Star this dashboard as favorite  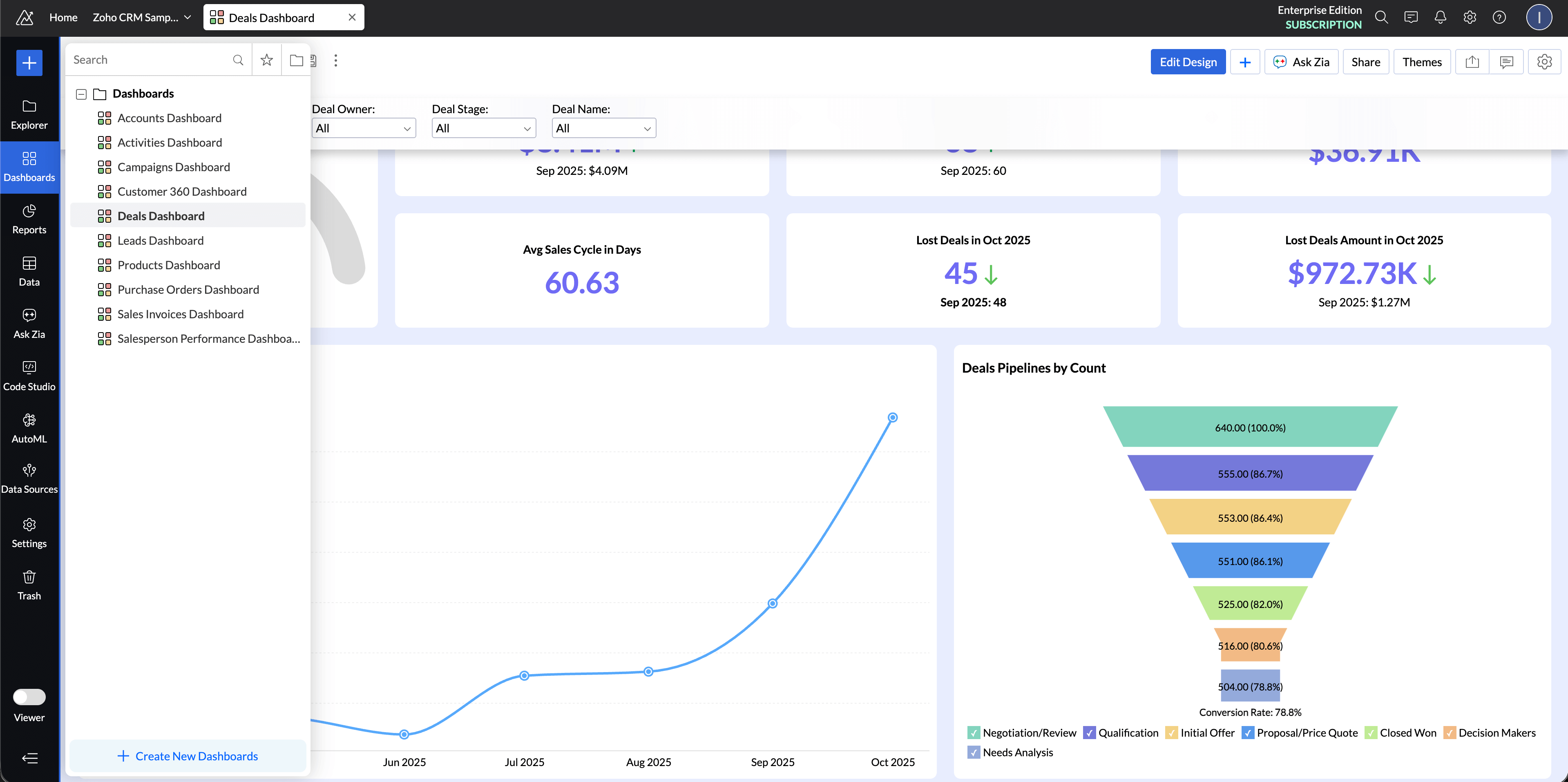[x=266, y=60]
